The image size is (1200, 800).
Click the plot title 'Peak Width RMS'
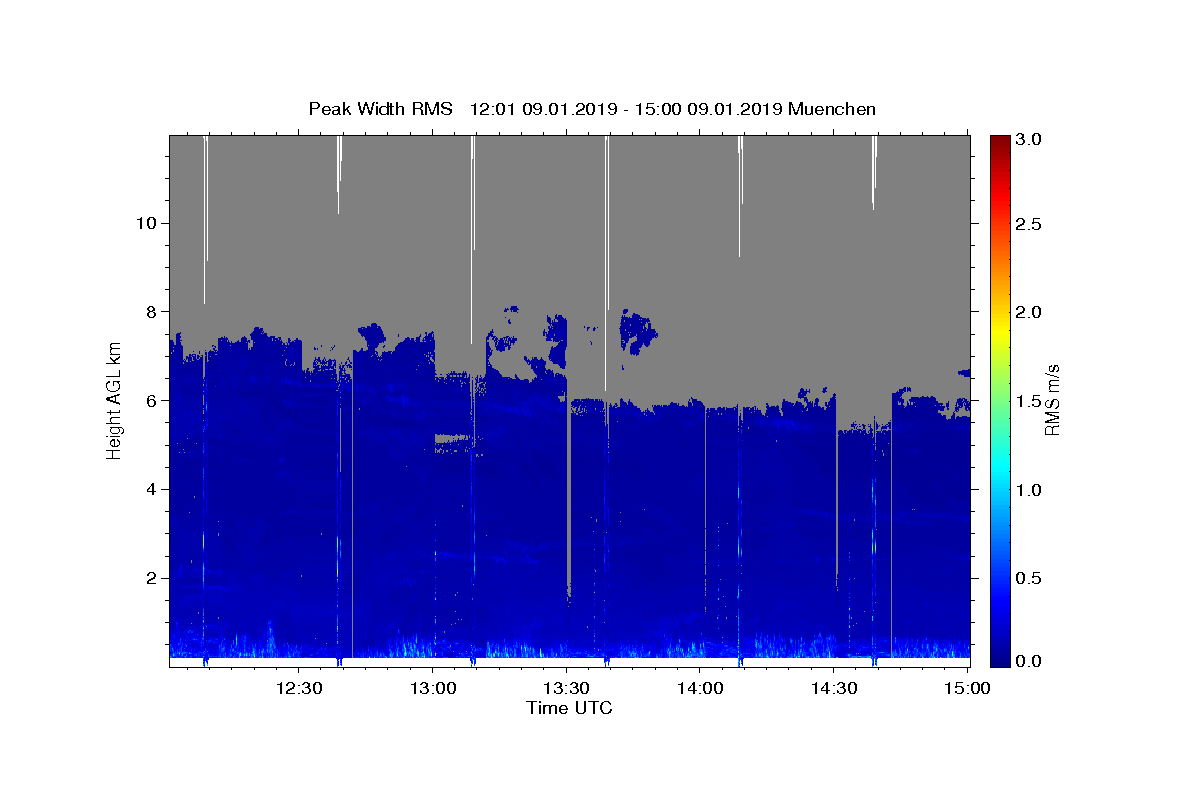click(380, 109)
